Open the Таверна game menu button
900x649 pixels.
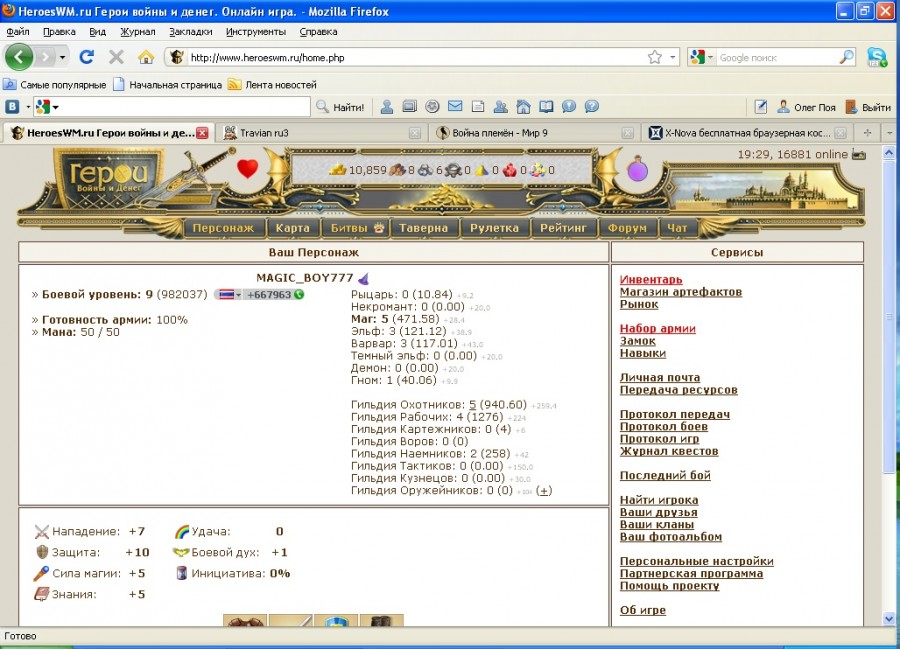point(423,228)
